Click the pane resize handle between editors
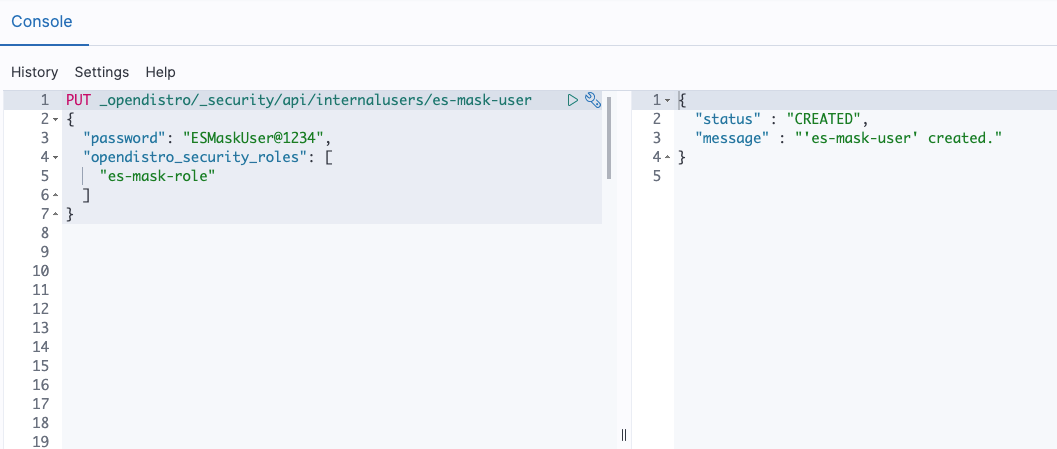1057x449 pixels. [x=624, y=434]
